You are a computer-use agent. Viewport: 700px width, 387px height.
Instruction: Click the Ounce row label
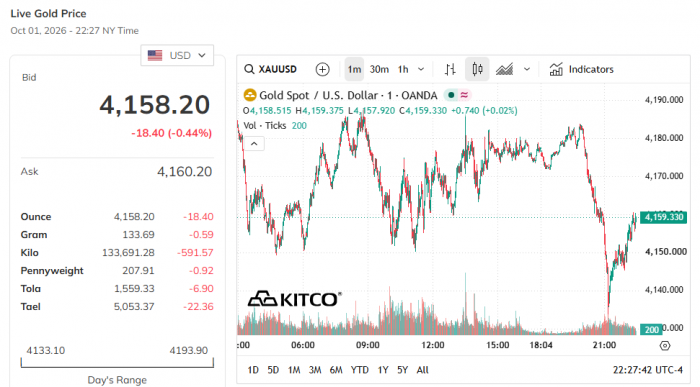point(36,217)
